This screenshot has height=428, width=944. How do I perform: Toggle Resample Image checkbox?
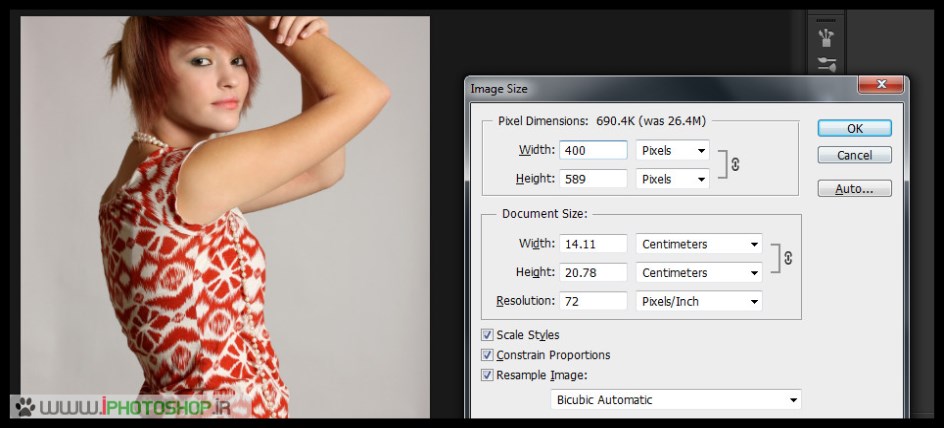coord(487,375)
